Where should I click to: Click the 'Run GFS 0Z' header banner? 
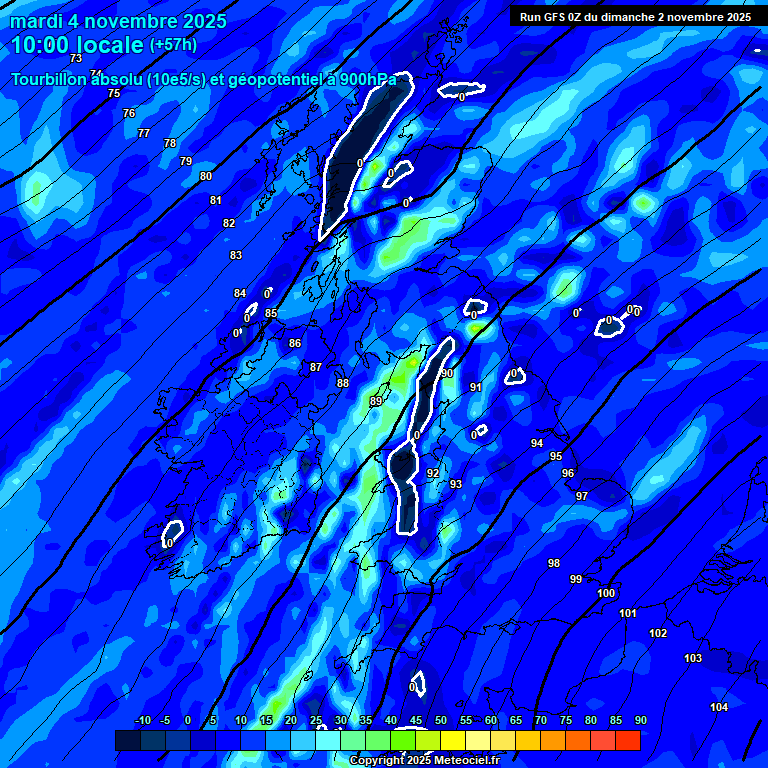(x=635, y=16)
